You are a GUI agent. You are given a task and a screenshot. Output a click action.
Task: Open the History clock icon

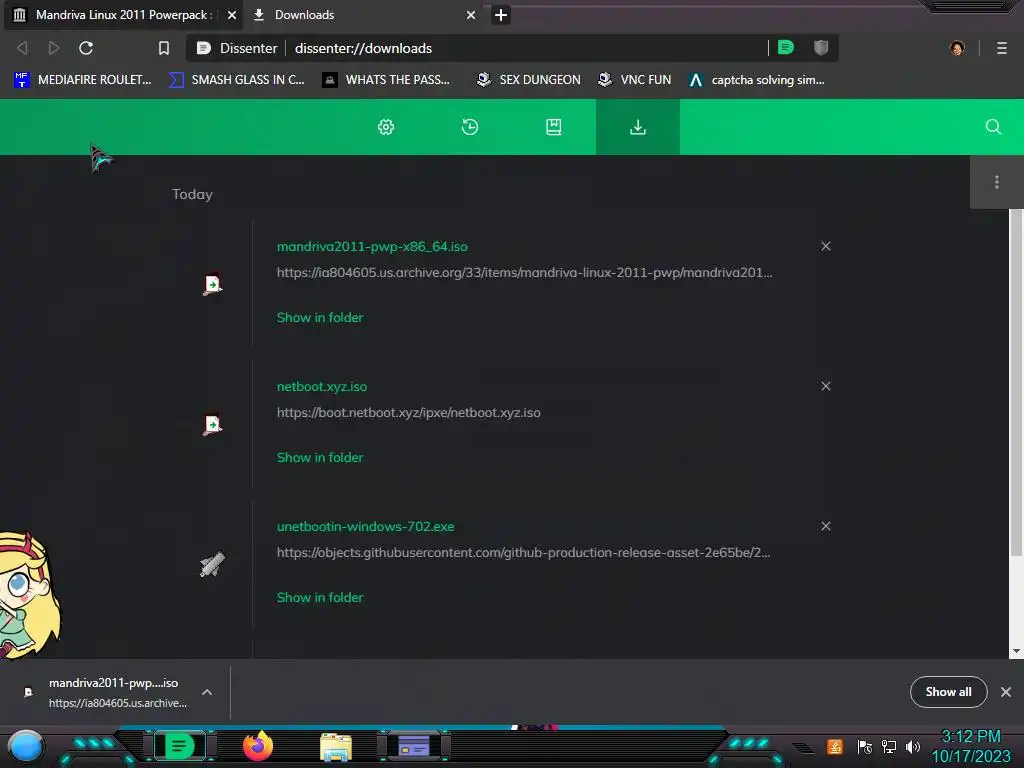coord(470,127)
